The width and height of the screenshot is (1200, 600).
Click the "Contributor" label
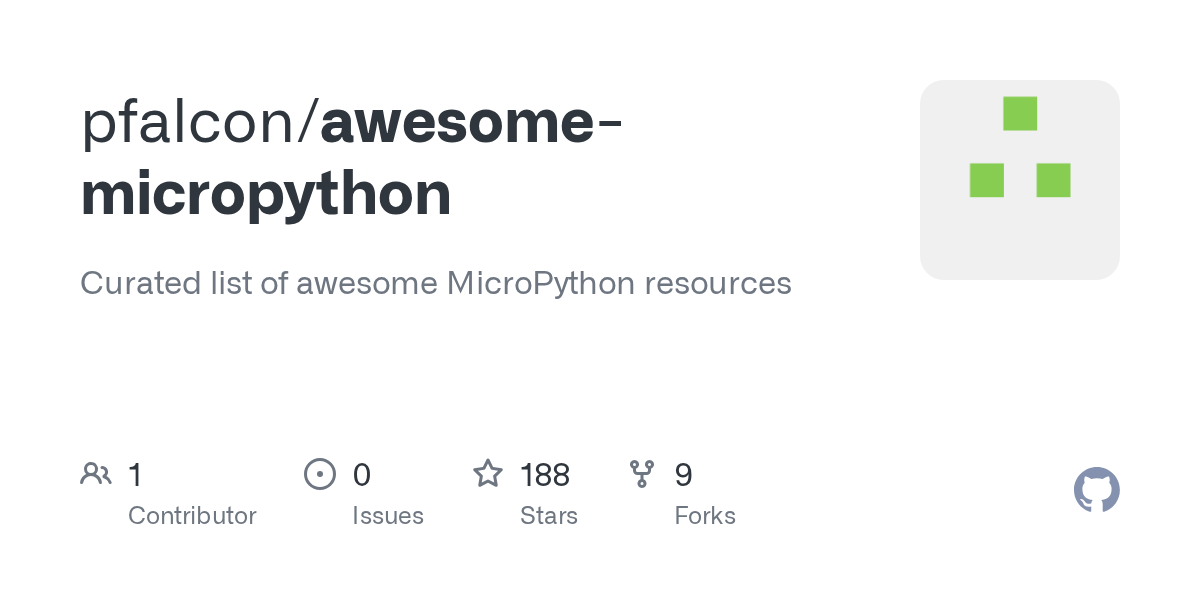[x=192, y=516]
